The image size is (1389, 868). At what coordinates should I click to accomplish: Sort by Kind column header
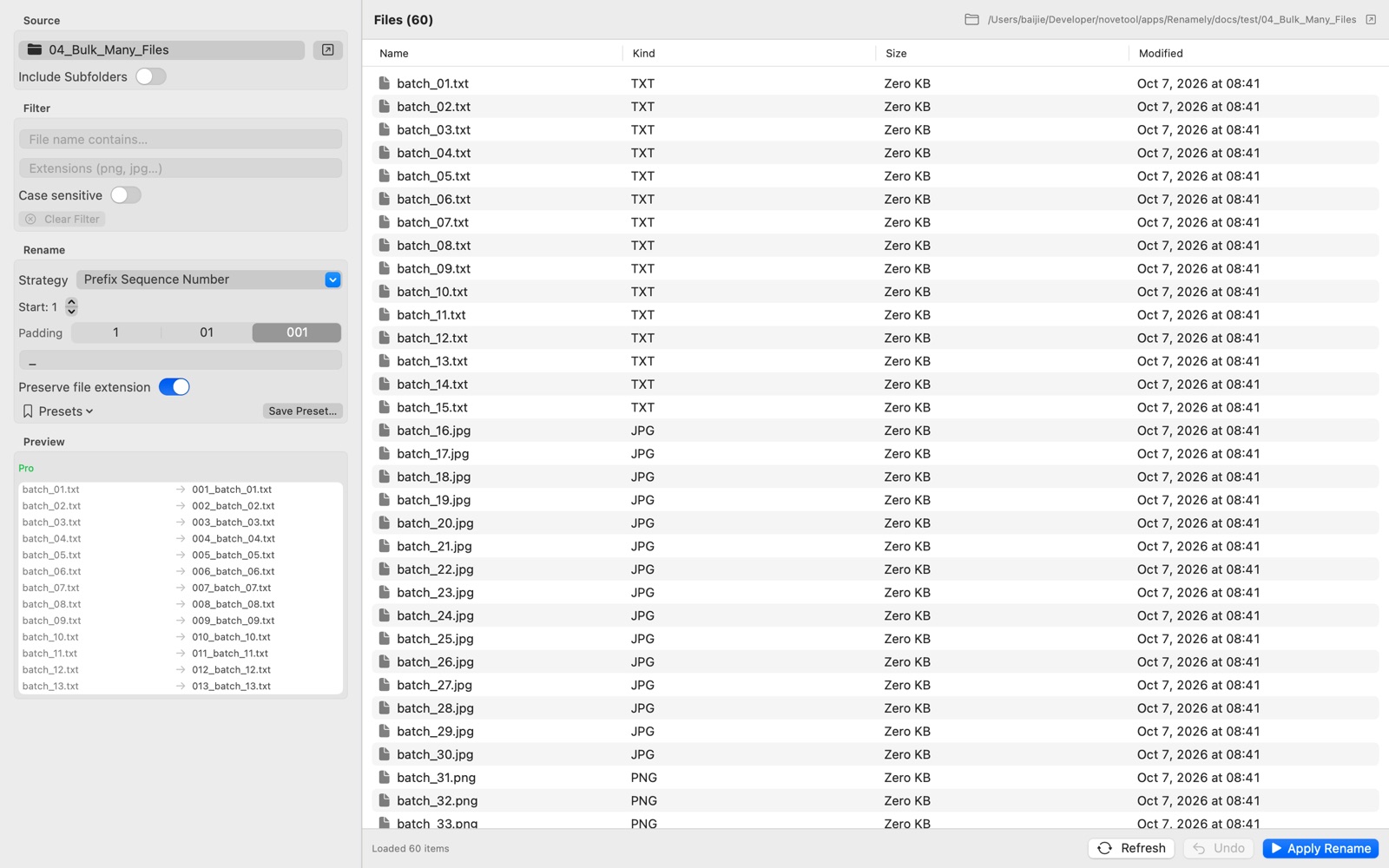643,53
